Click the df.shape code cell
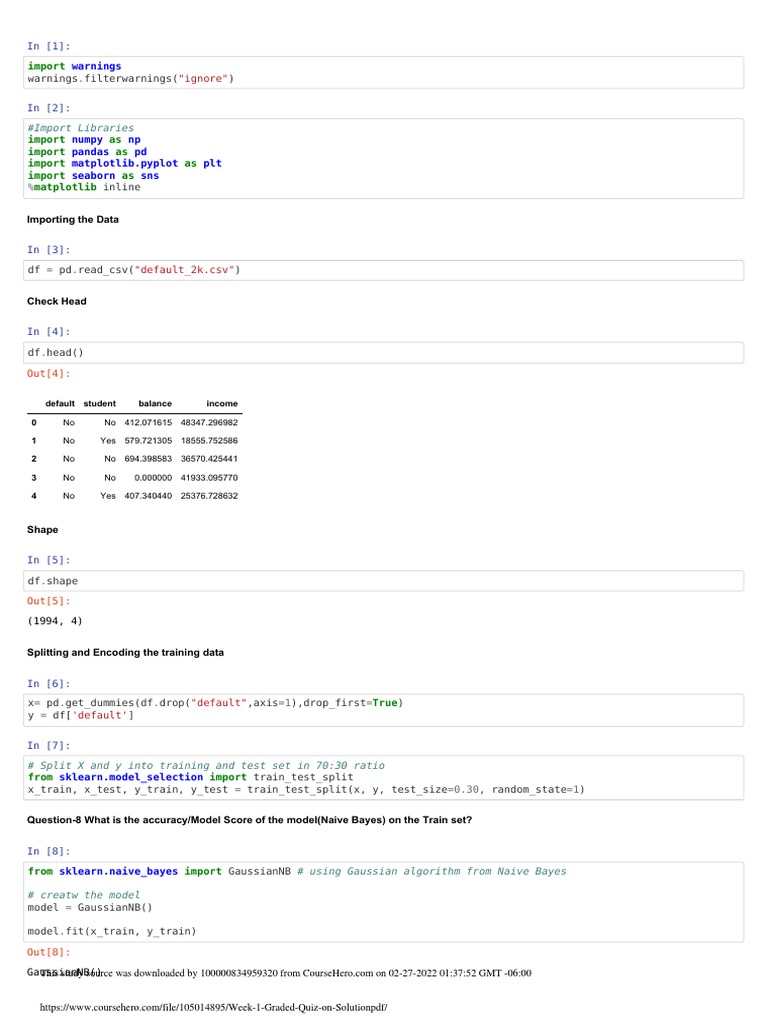This screenshot has width=768, height=1024. pos(383,581)
